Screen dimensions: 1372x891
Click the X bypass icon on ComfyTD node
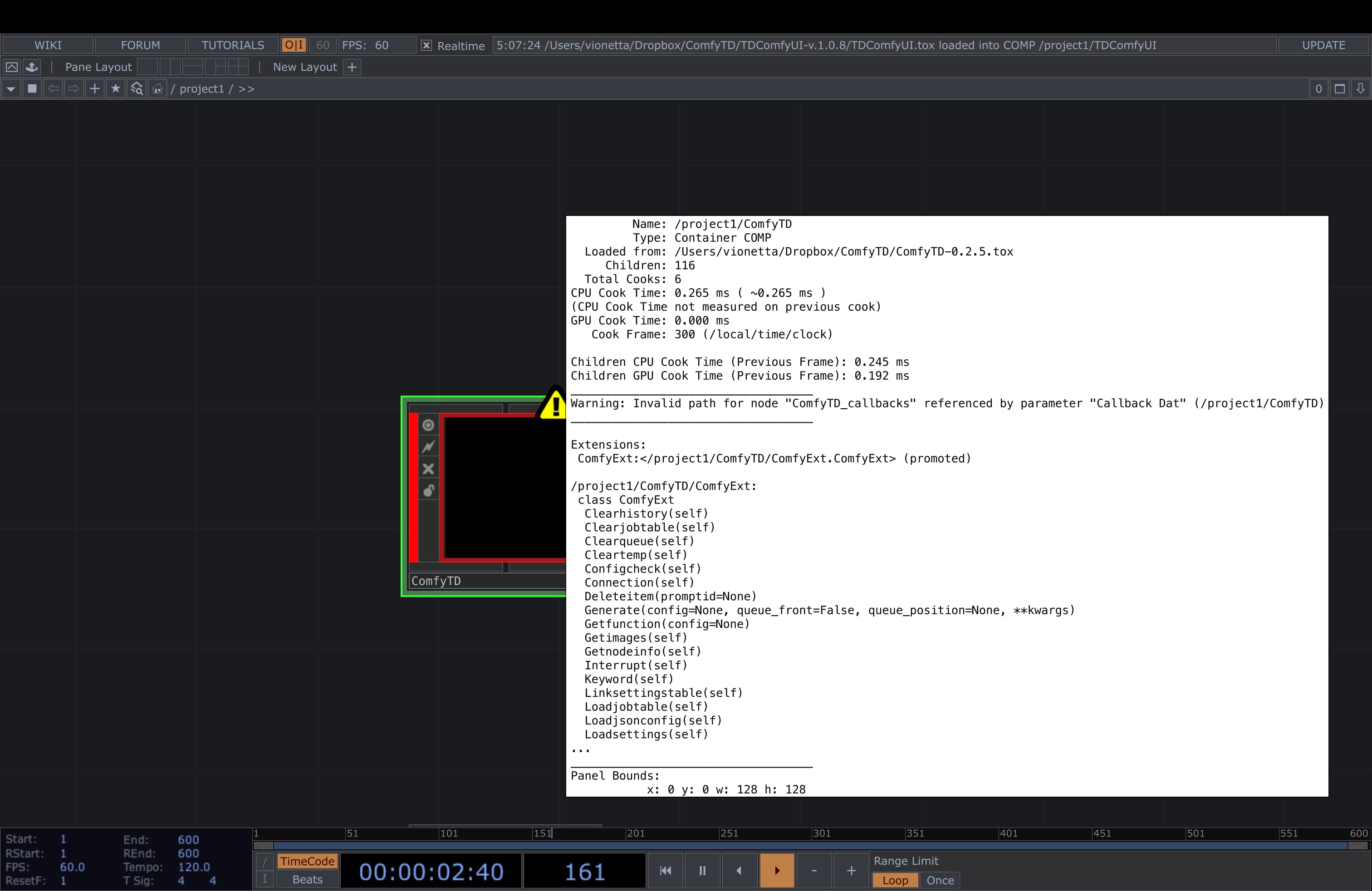pyautogui.click(x=428, y=469)
